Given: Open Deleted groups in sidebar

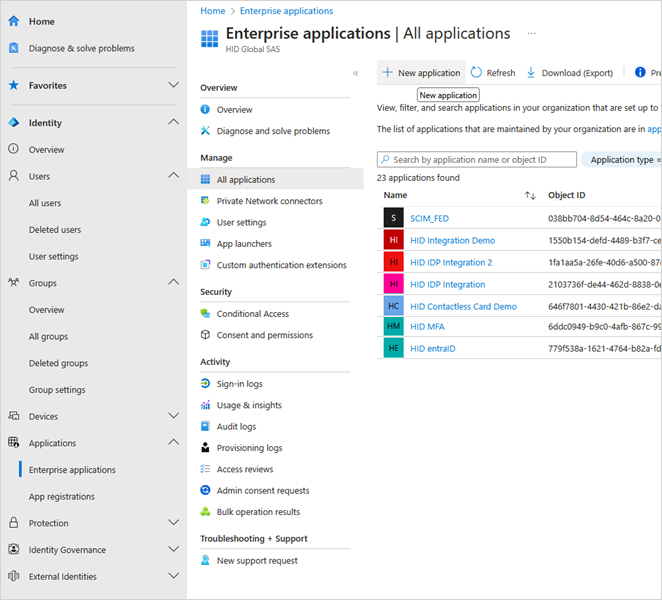Looking at the screenshot, I should (x=58, y=363).
